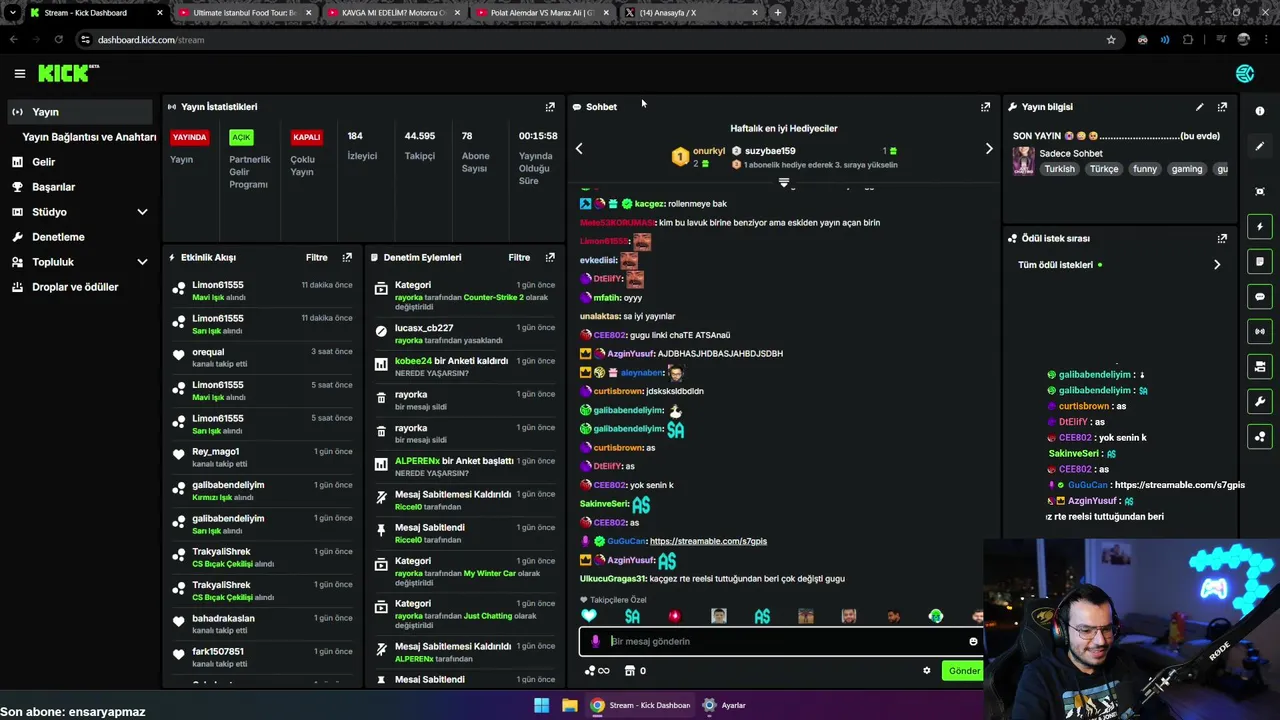Switch to Polat Alemdar VS Maraz Ali tab

coord(542,13)
